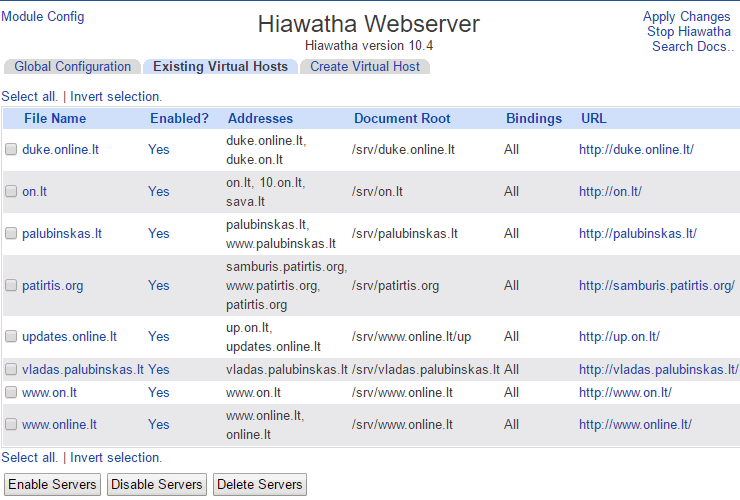Click /srv/duke.online.lt document root cell
Viewport: 740px width, 500px height.
[x=403, y=150]
